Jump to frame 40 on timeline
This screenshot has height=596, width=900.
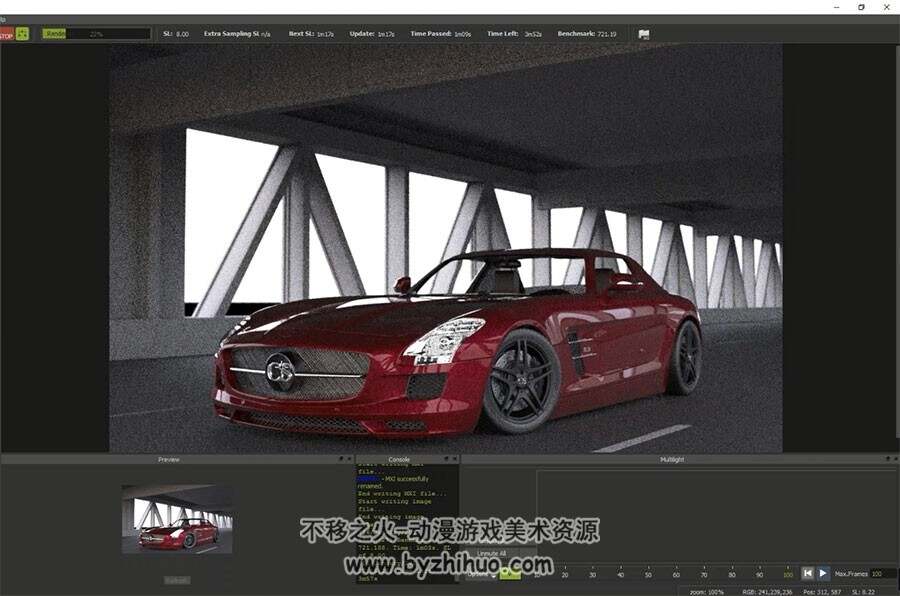[x=620, y=575]
